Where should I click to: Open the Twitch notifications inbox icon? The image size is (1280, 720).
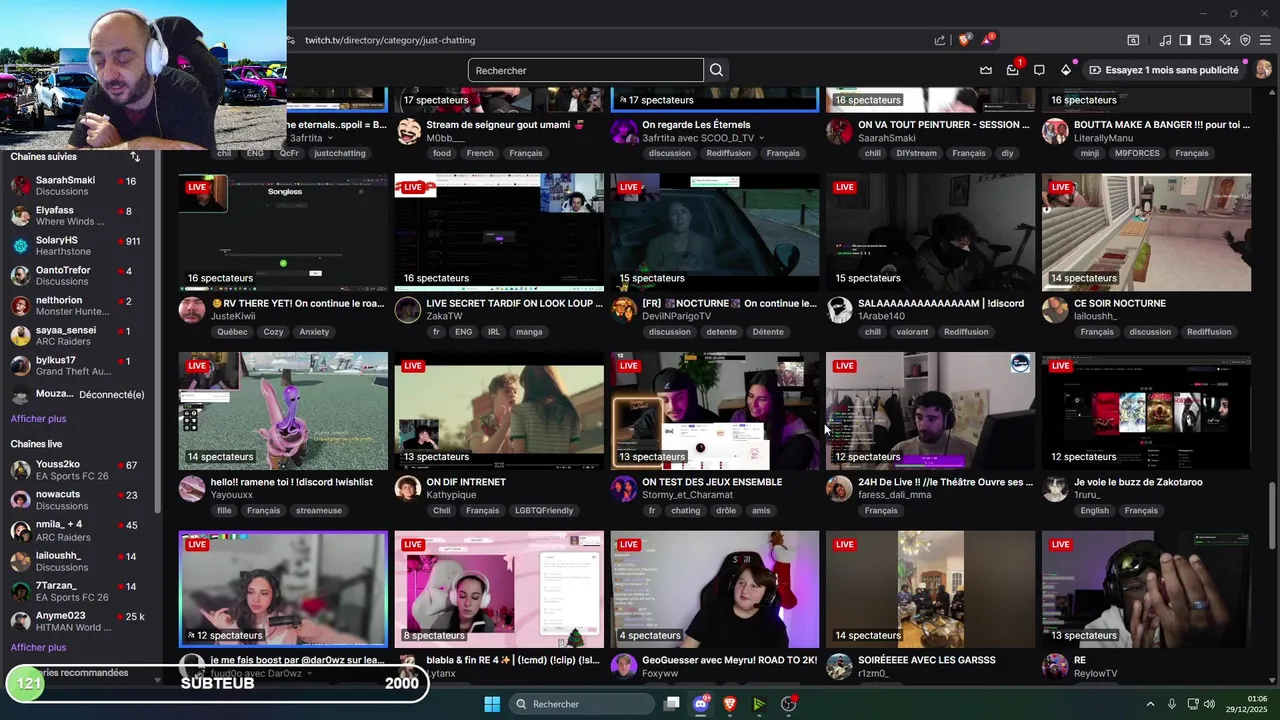1013,70
